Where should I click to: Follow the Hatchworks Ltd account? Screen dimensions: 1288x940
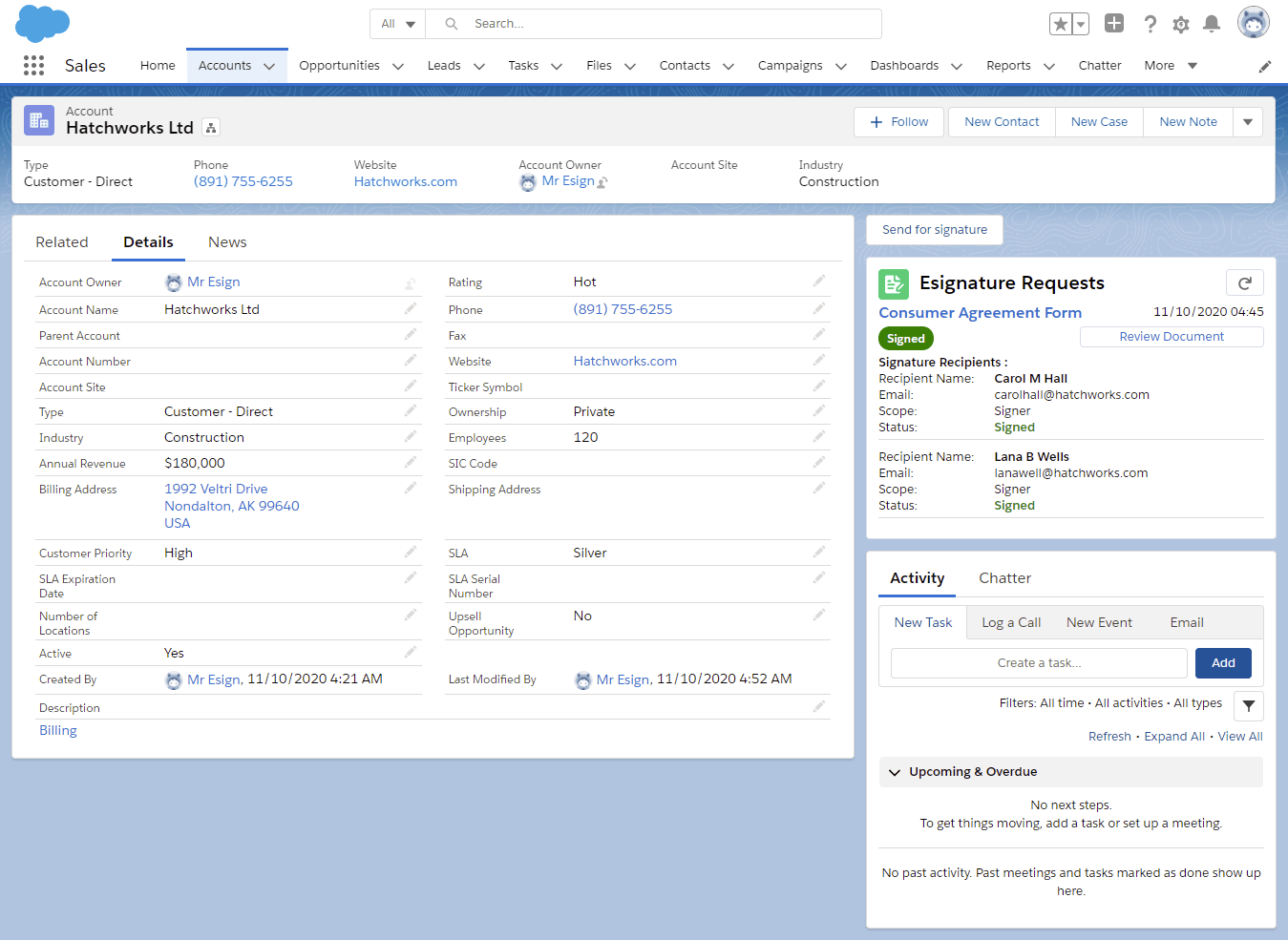pyautogui.click(x=898, y=122)
